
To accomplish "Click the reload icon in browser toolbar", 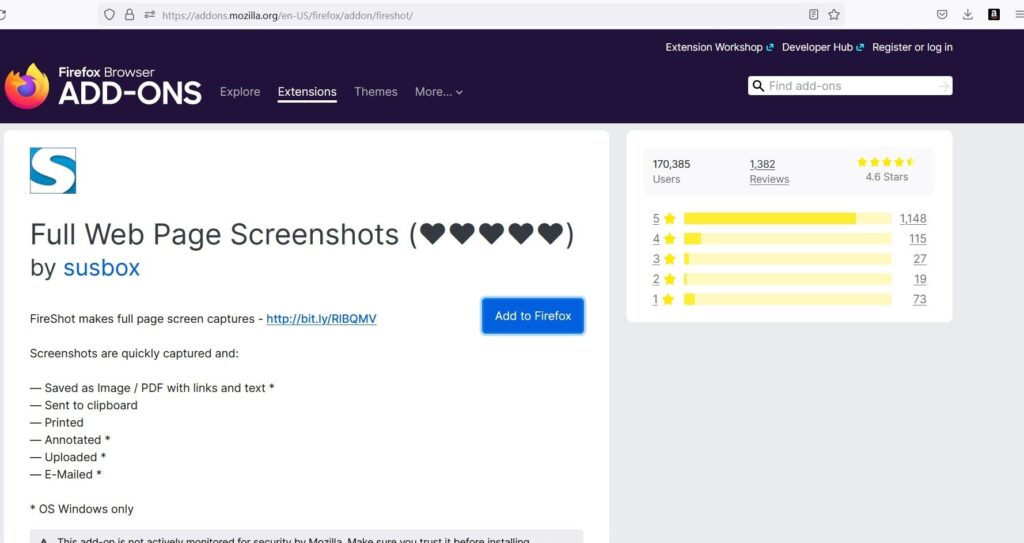I will tap(2, 14).
